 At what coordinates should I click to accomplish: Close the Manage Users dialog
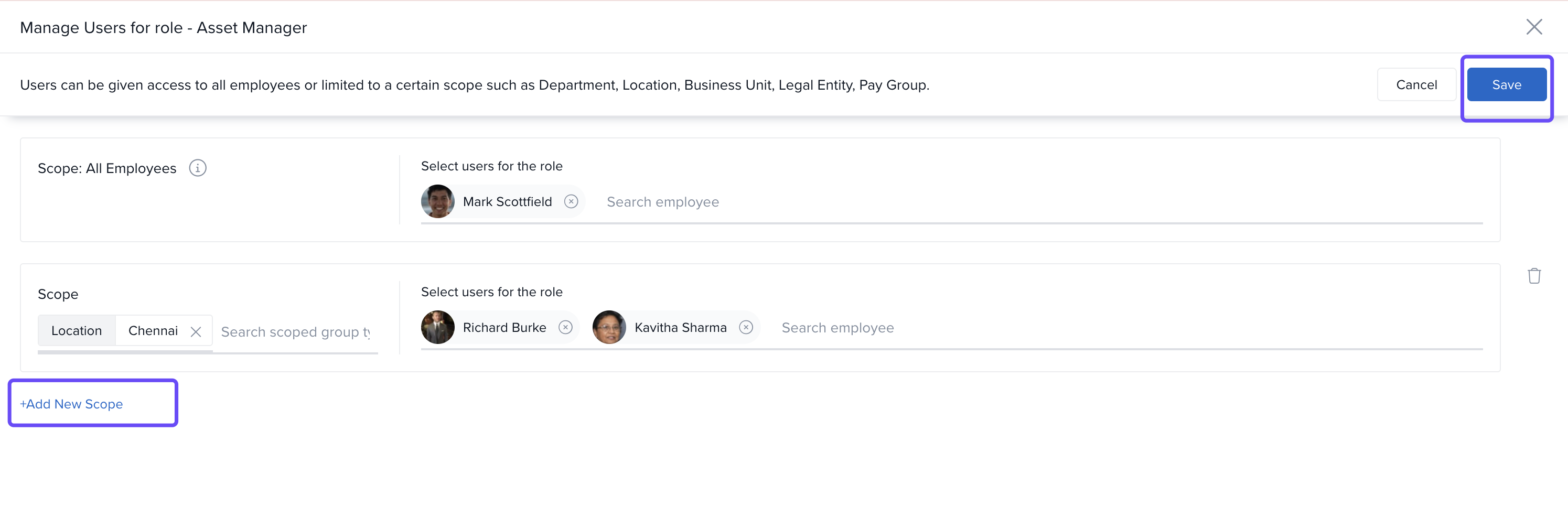(x=1533, y=27)
